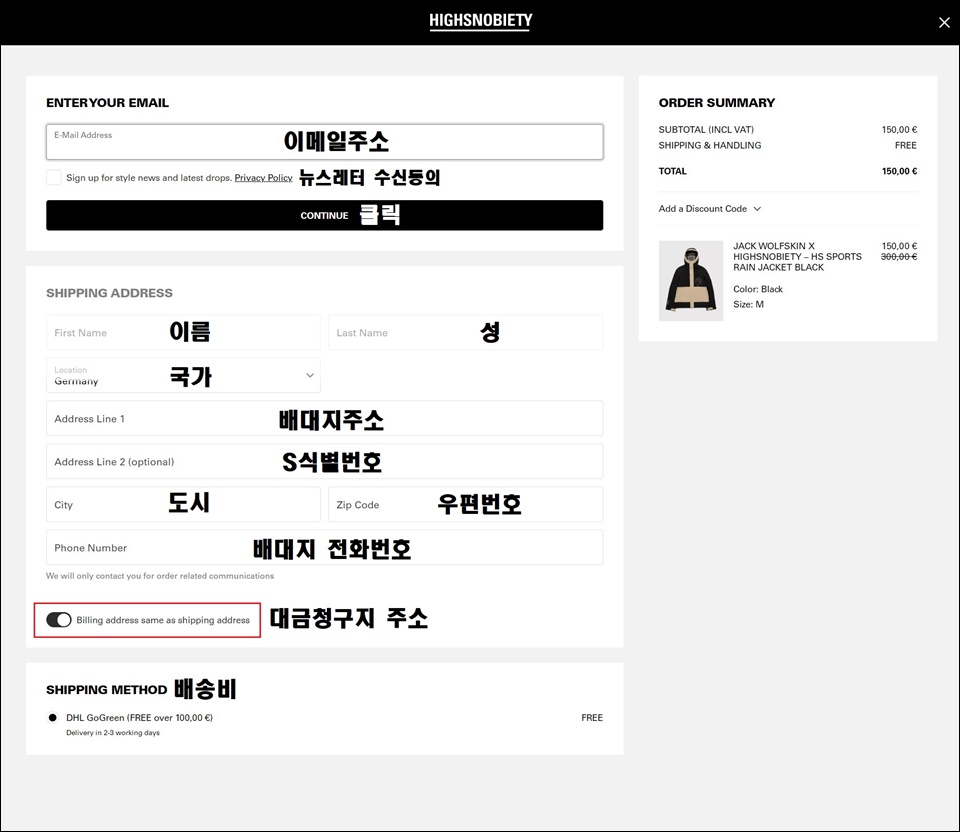Click the Phone Number input field
The width and height of the screenshot is (960, 832).
pyautogui.click(x=324, y=547)
